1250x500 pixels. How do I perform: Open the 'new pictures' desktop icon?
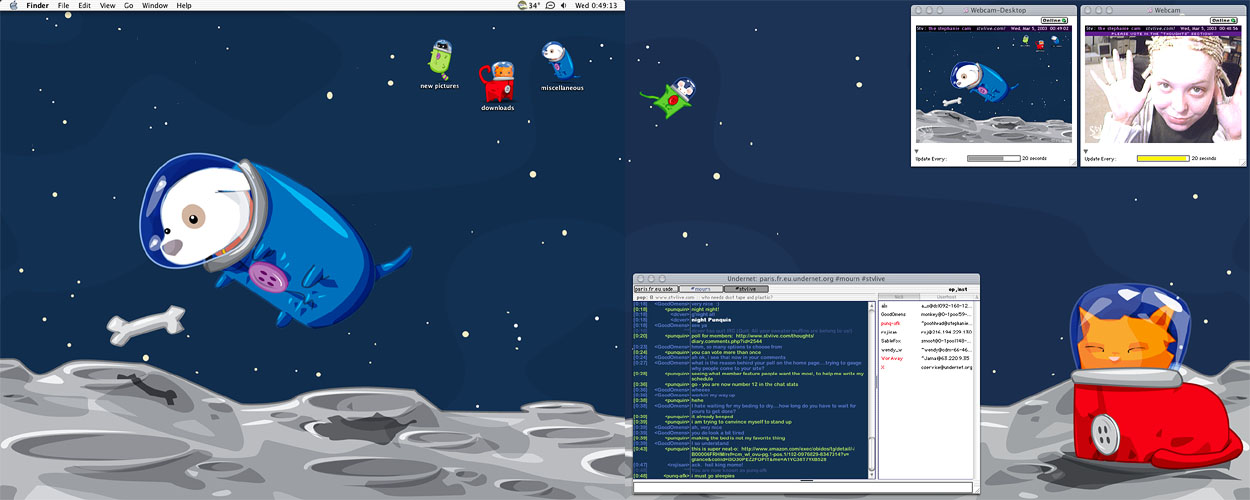coord(440,60)
